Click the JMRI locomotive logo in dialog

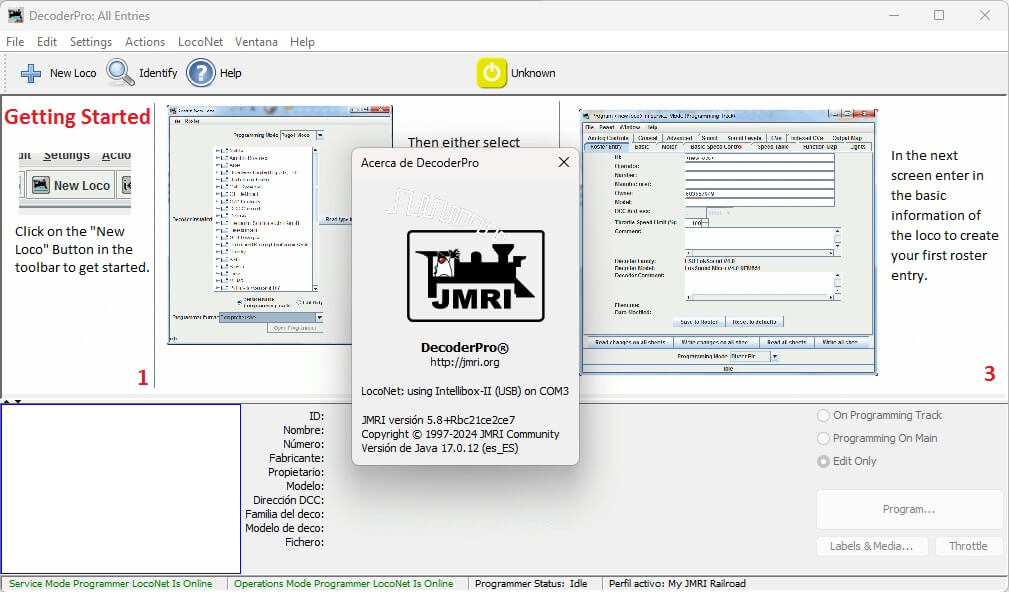[x=476, y=276]
